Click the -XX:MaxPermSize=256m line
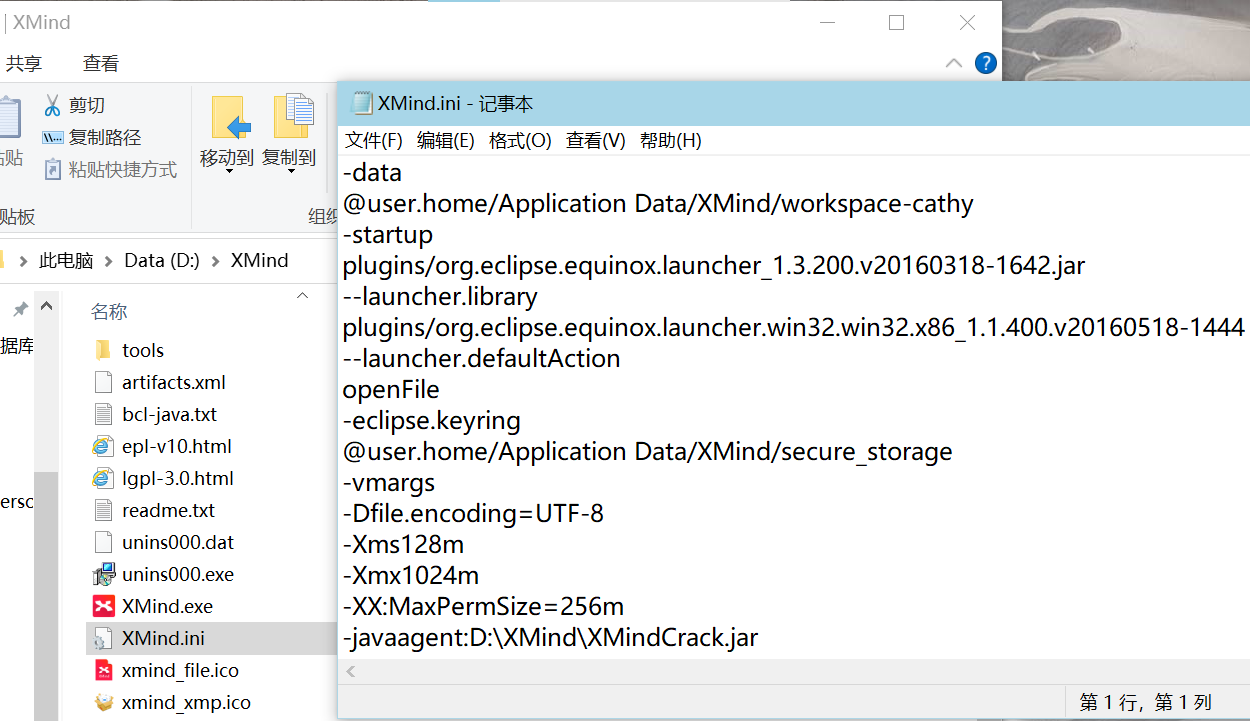 pos(484,606)
